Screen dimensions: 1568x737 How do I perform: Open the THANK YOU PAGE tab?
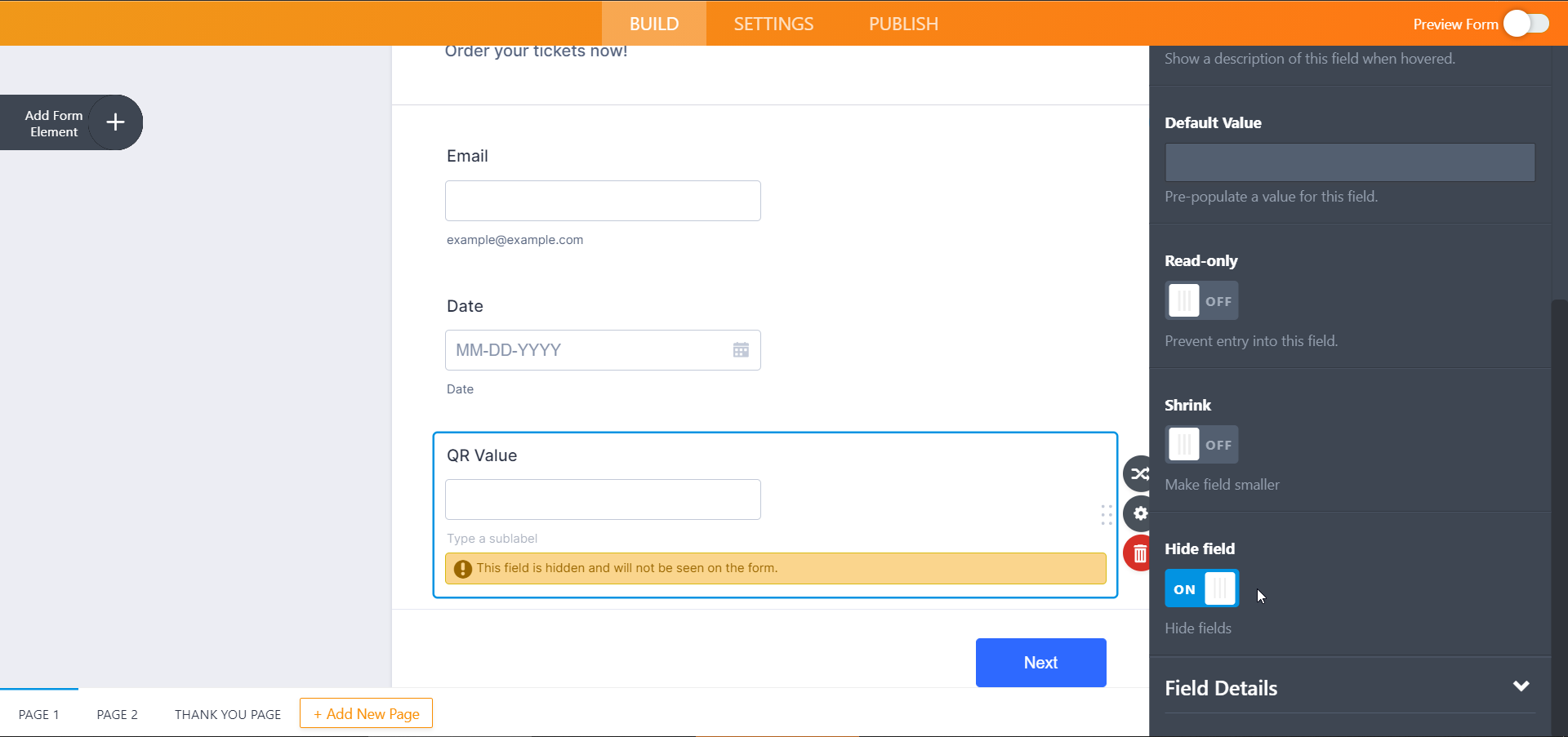tap(227, 713)
